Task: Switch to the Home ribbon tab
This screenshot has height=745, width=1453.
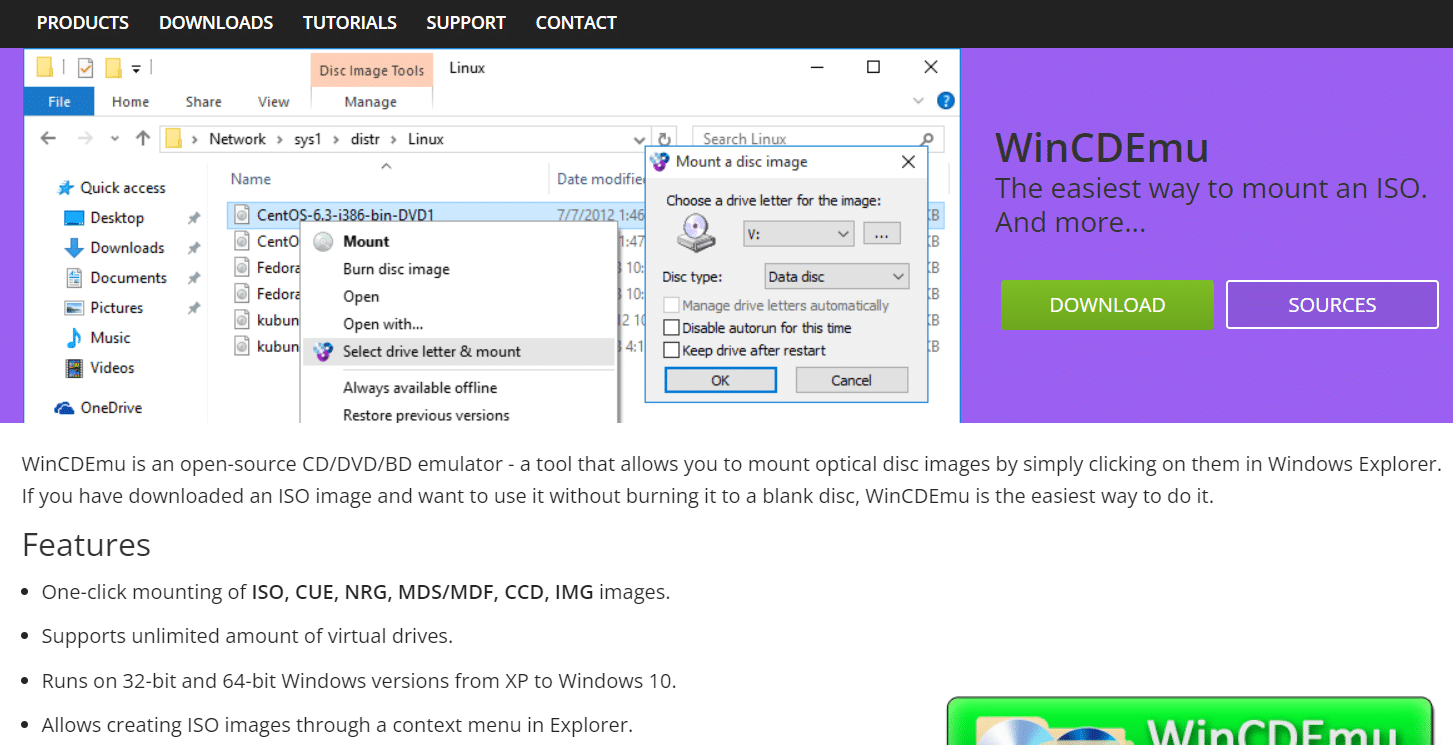Action: [130, 101]
